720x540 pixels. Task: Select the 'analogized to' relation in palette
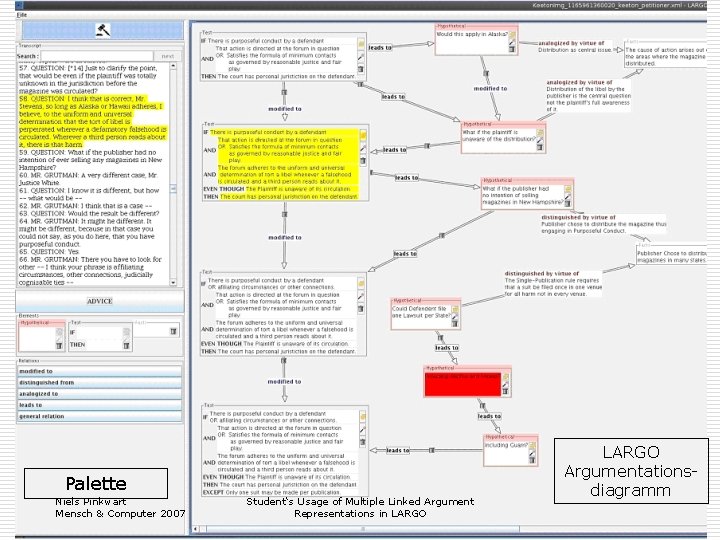pyautogui.click(x=100, y=394)
